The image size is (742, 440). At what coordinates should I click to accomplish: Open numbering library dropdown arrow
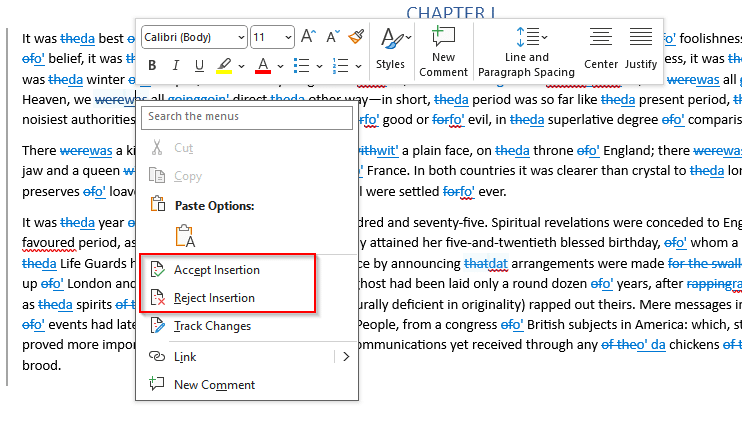pyautogui.click(x=358, y=66)
